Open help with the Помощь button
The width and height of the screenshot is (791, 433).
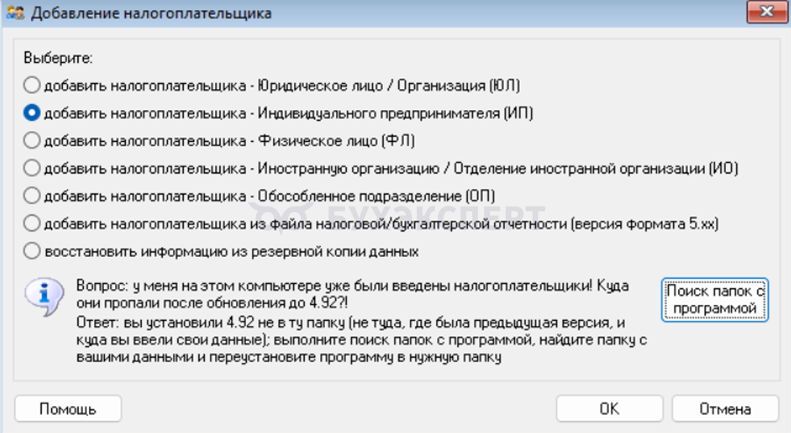pyautogui.click(x=68, y=409)
